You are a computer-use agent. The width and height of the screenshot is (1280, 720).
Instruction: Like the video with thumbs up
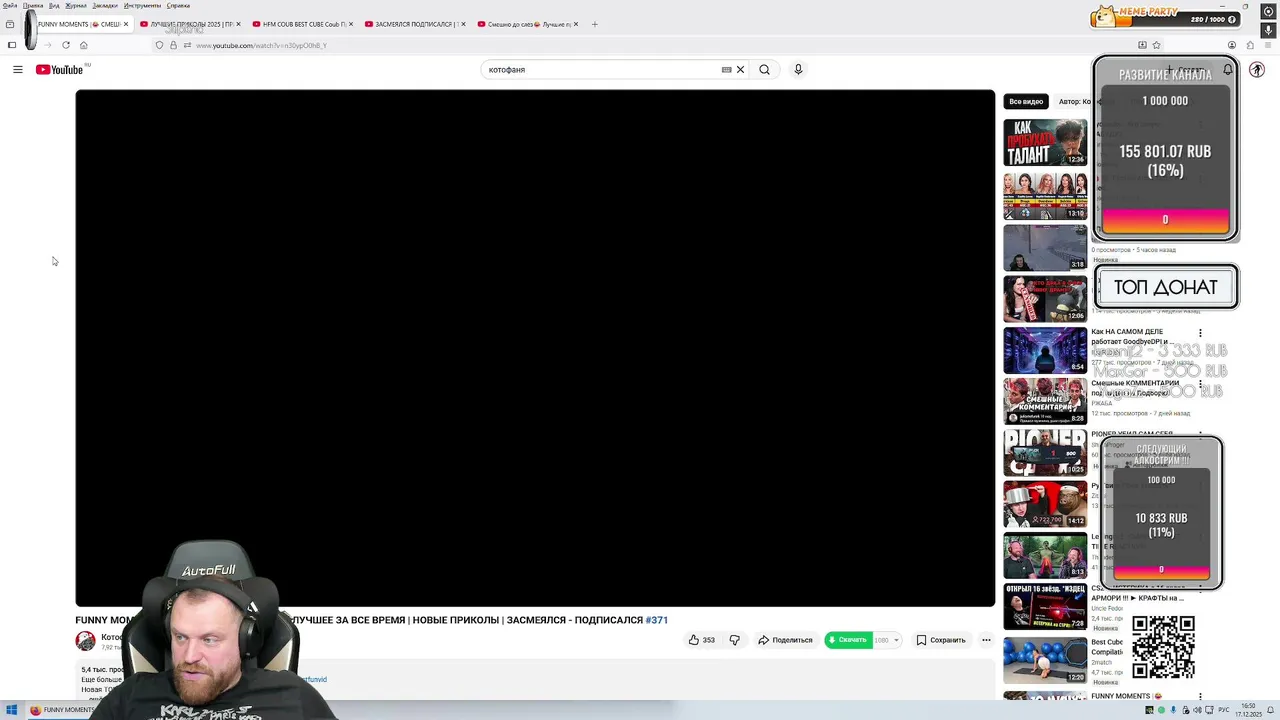pos(701,640)
